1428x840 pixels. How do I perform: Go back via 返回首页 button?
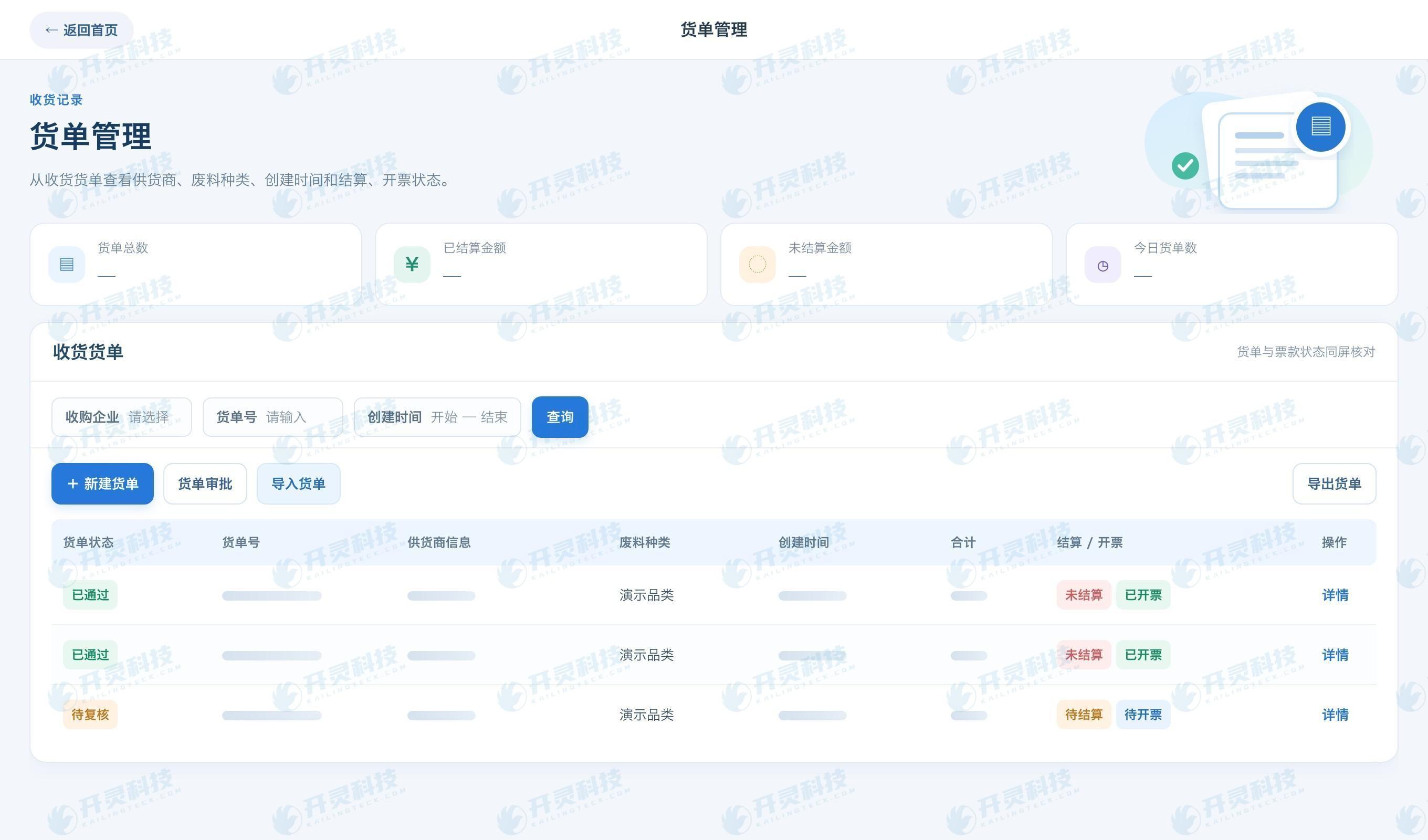click(81, 30)
